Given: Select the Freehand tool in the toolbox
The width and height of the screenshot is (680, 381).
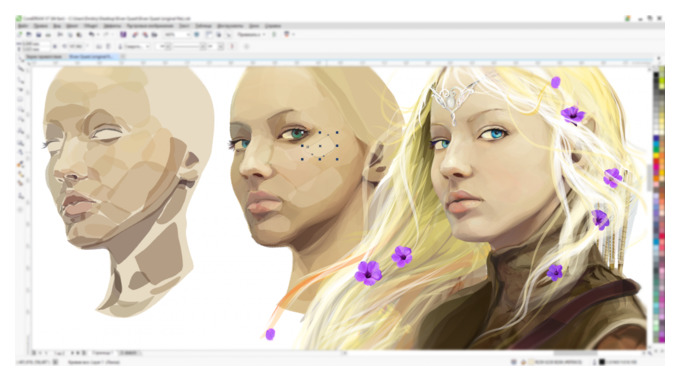Looking at the screenshot, I should pyautogui.click(x=20, y=100).
